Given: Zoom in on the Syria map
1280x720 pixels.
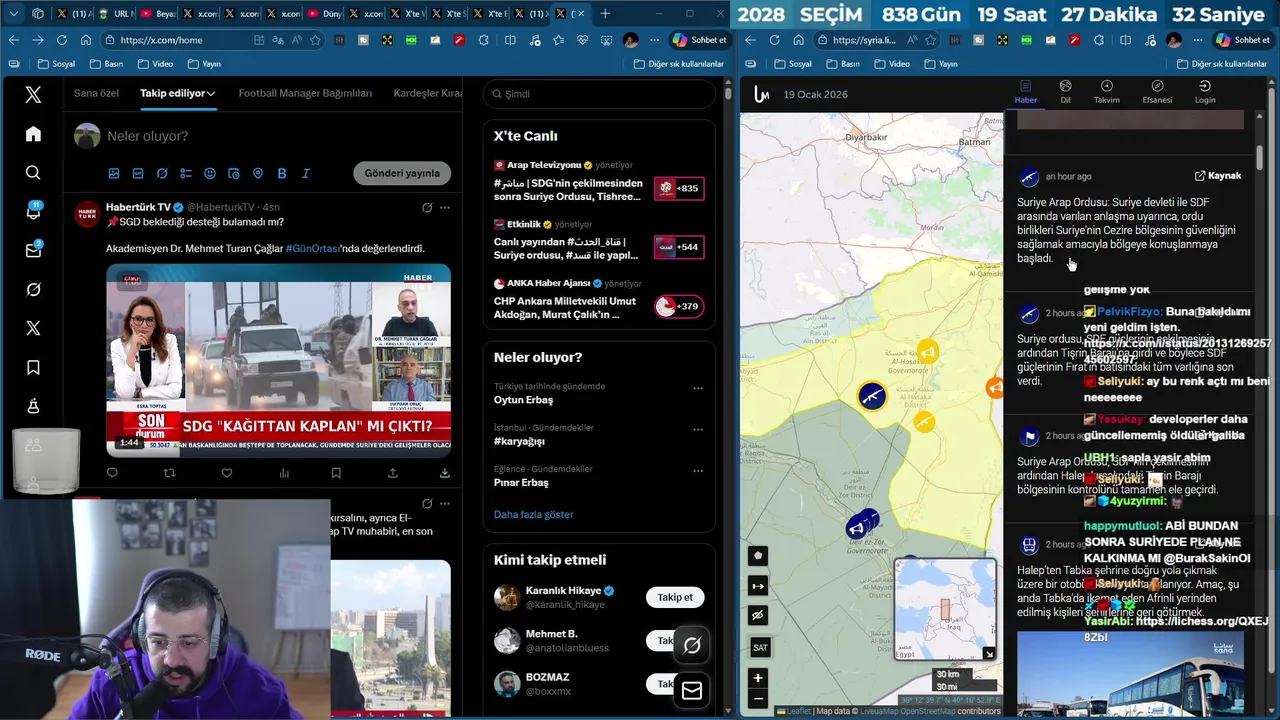Looking at the screenshot, I should click(x=758, y=678).
